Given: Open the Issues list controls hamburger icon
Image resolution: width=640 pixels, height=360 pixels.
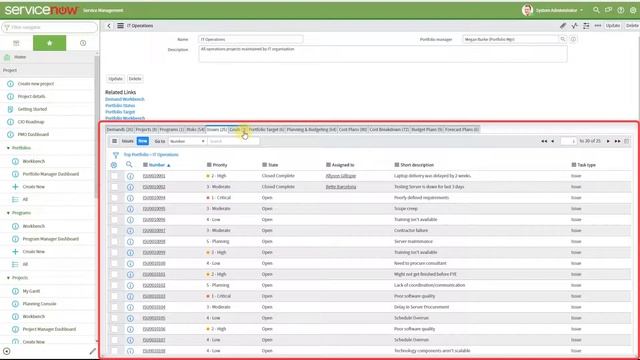Looking at the screenshot, I should pos(114,141).
